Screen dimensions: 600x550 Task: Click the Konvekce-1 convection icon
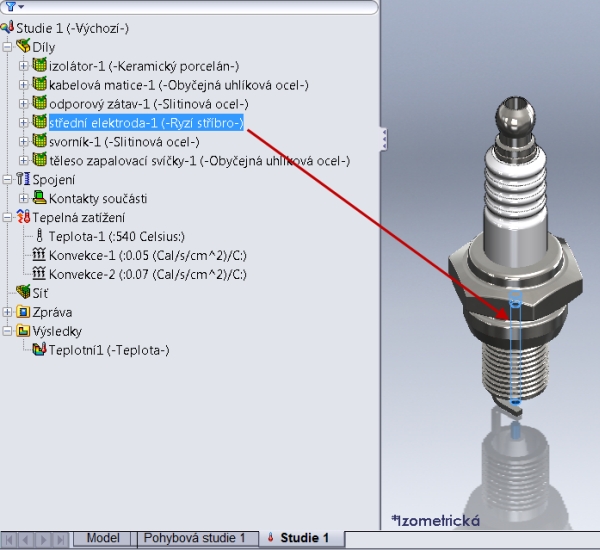point(39,255)
